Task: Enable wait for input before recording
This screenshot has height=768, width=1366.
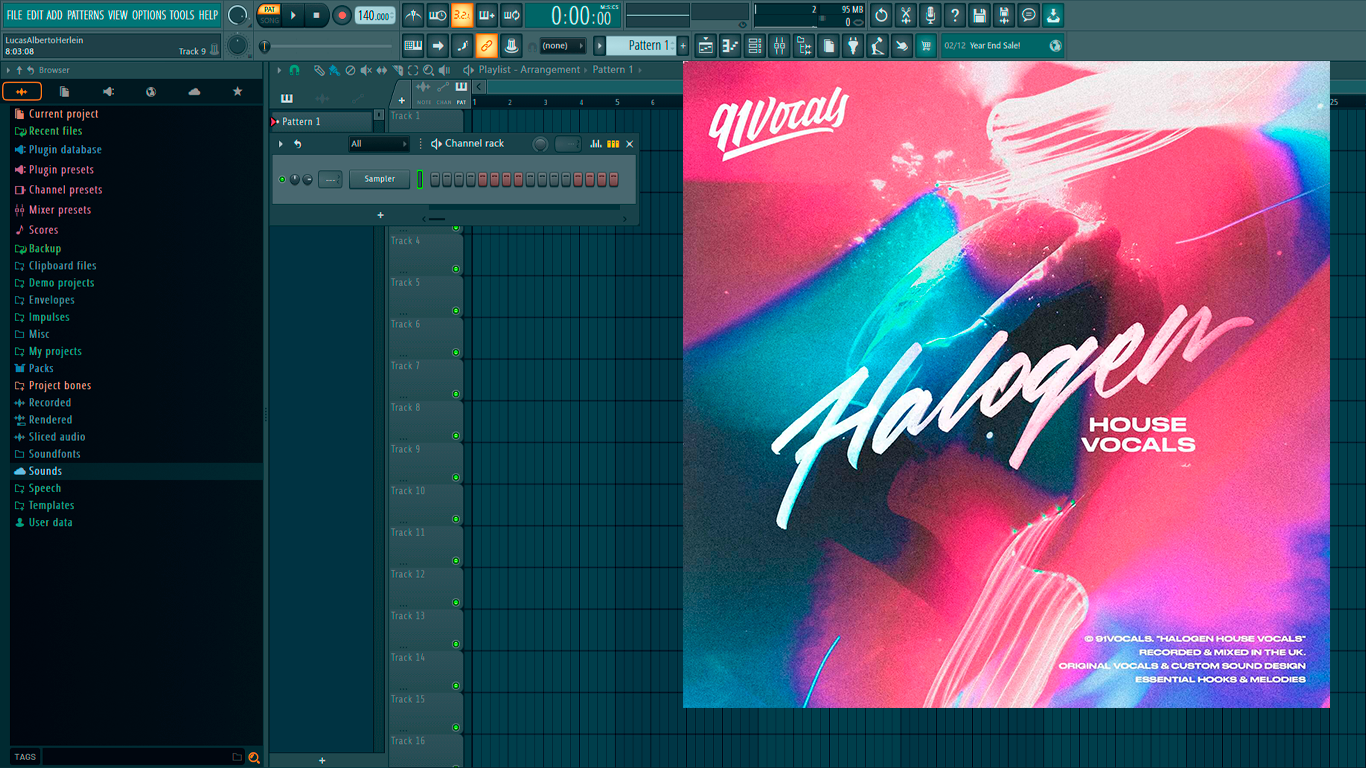Action: pyautogui.click(x=437, y=15)
